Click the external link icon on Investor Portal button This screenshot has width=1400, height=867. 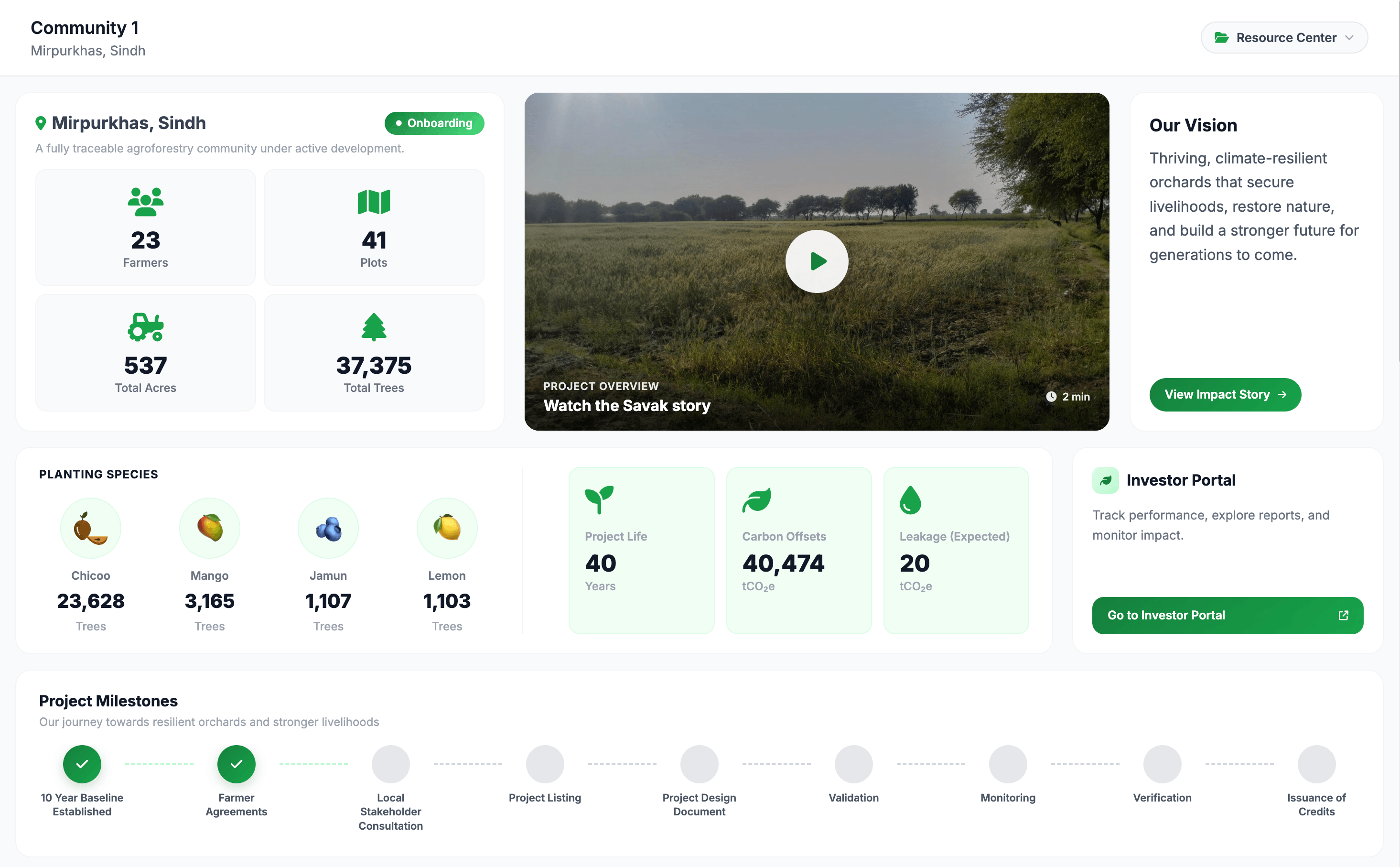(x=1343, y=615)
